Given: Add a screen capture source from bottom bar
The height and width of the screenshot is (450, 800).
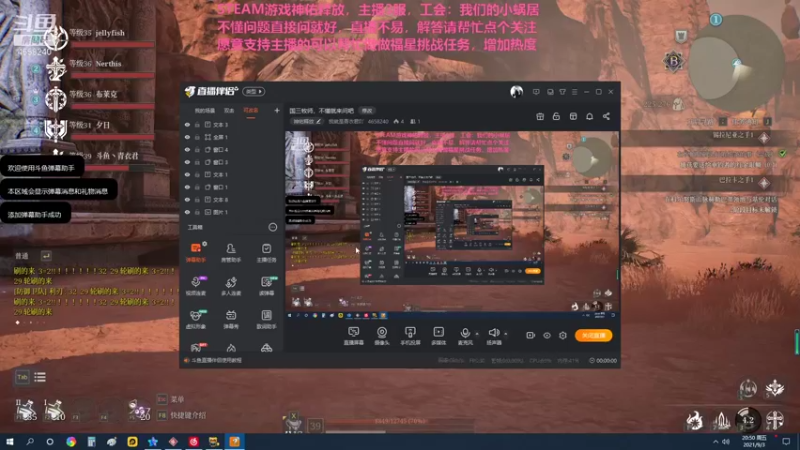Looking at the screenshot, I should (x=353, y=336).
